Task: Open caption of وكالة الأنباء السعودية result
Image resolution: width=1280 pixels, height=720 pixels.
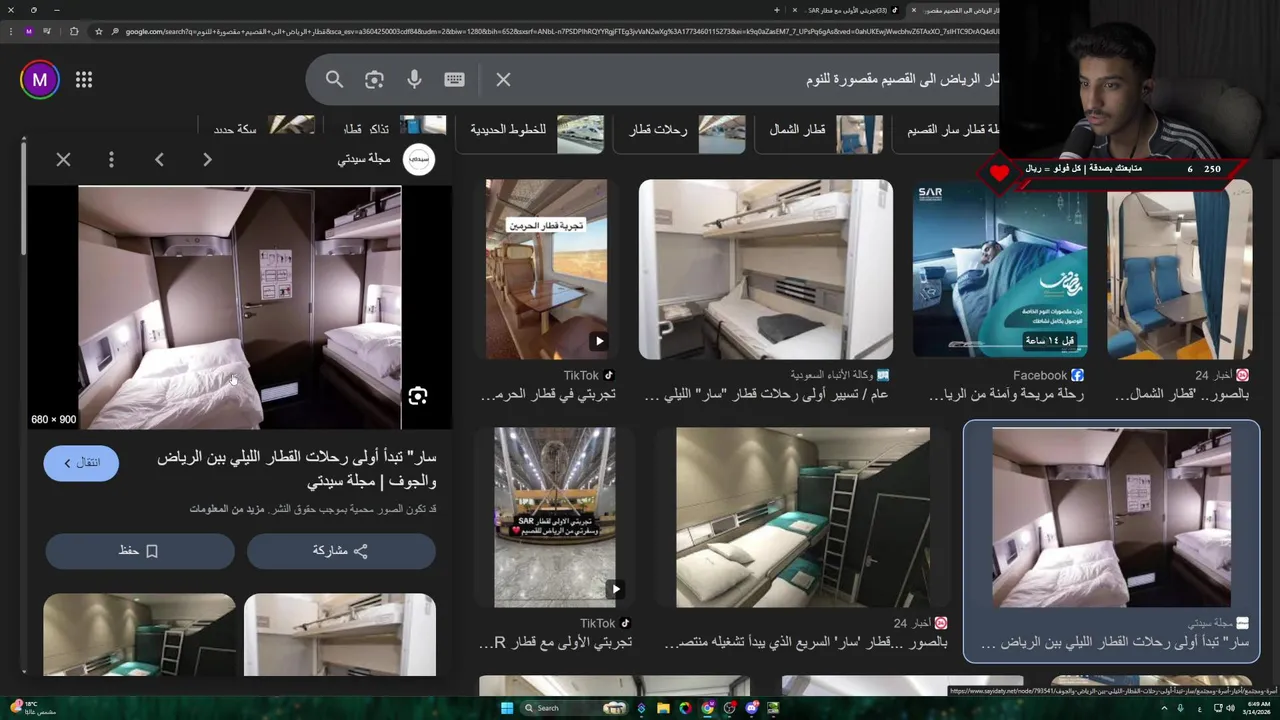Action: [767, 395]
